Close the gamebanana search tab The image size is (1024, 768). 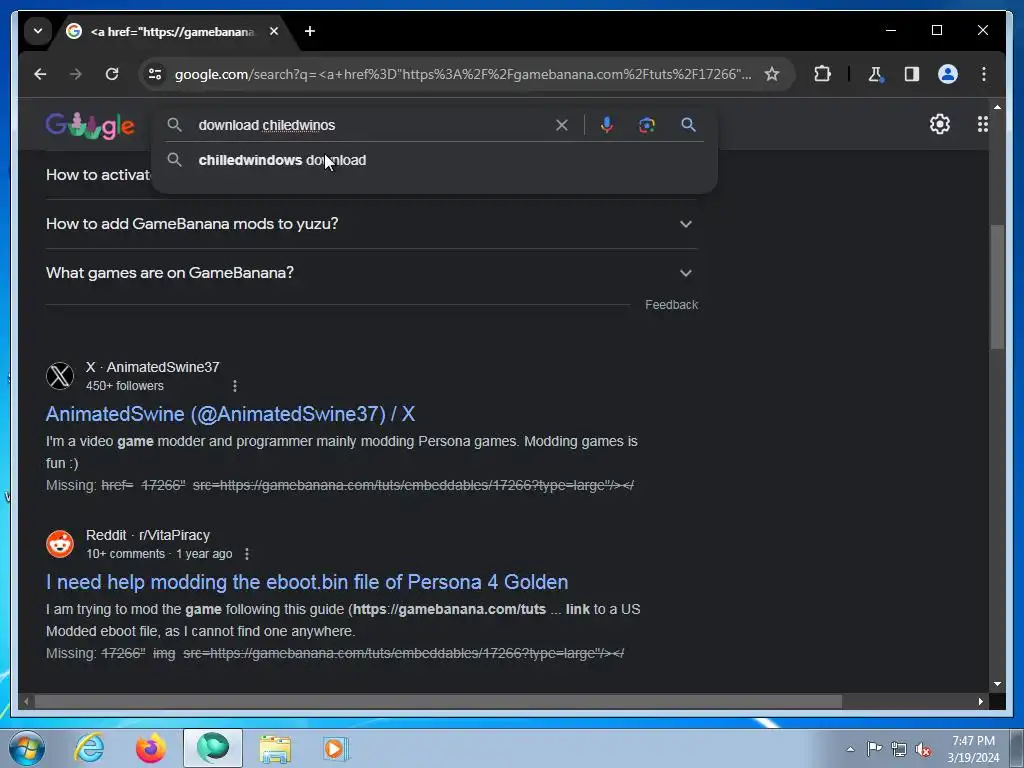(274, 31)
